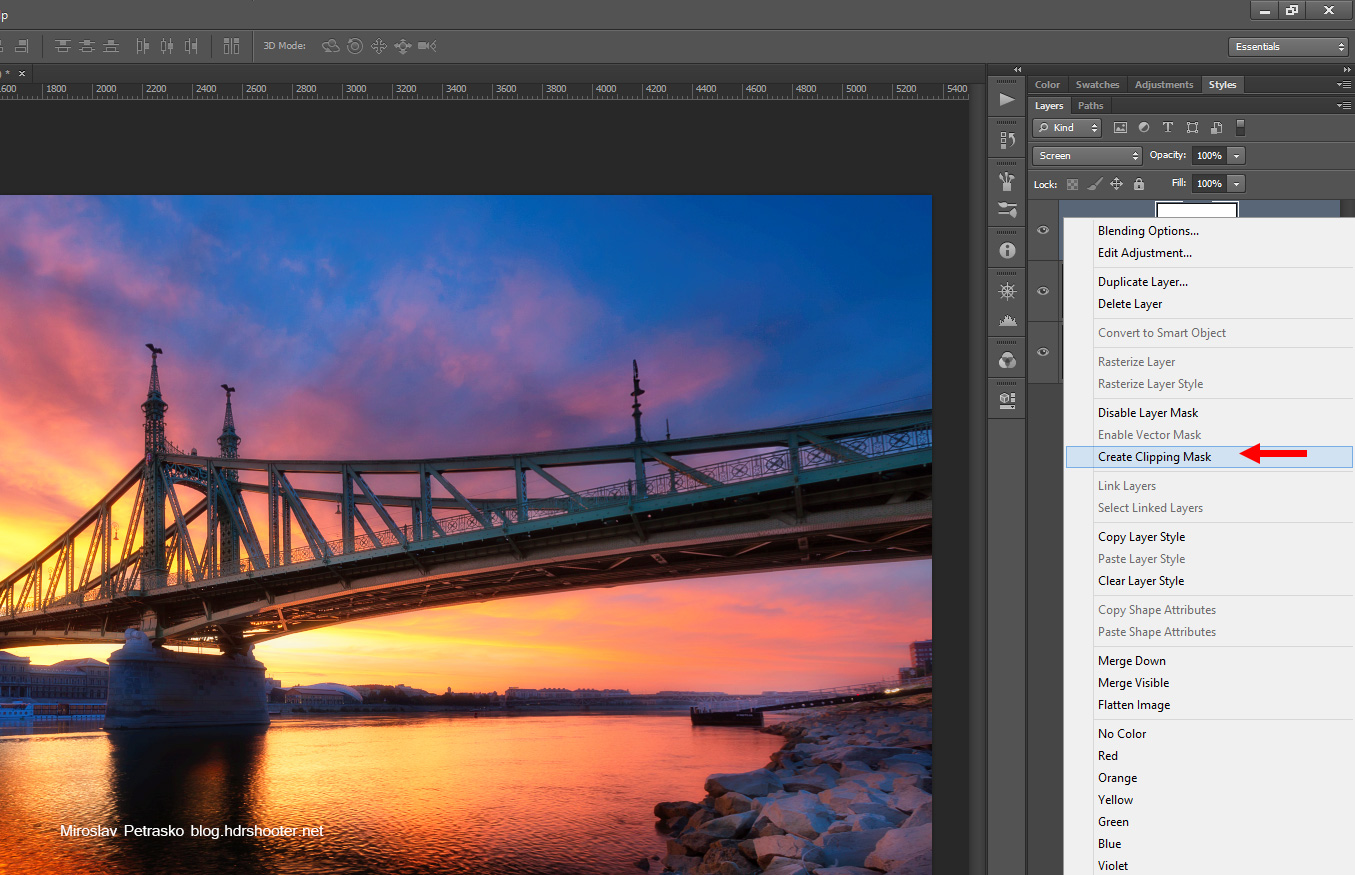Expand the Essentials workspace dropdown
The image size is (1355, 875).
tap(1288, 47)
